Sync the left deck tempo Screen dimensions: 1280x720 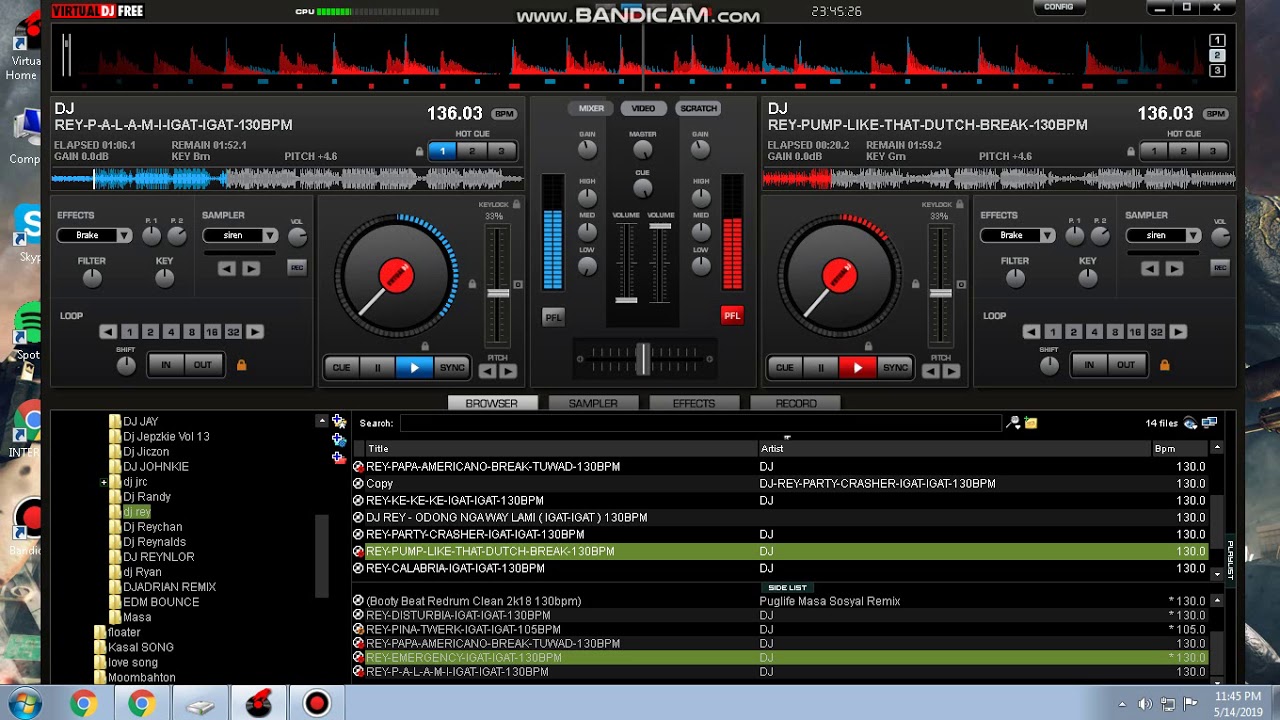[452, 368]
